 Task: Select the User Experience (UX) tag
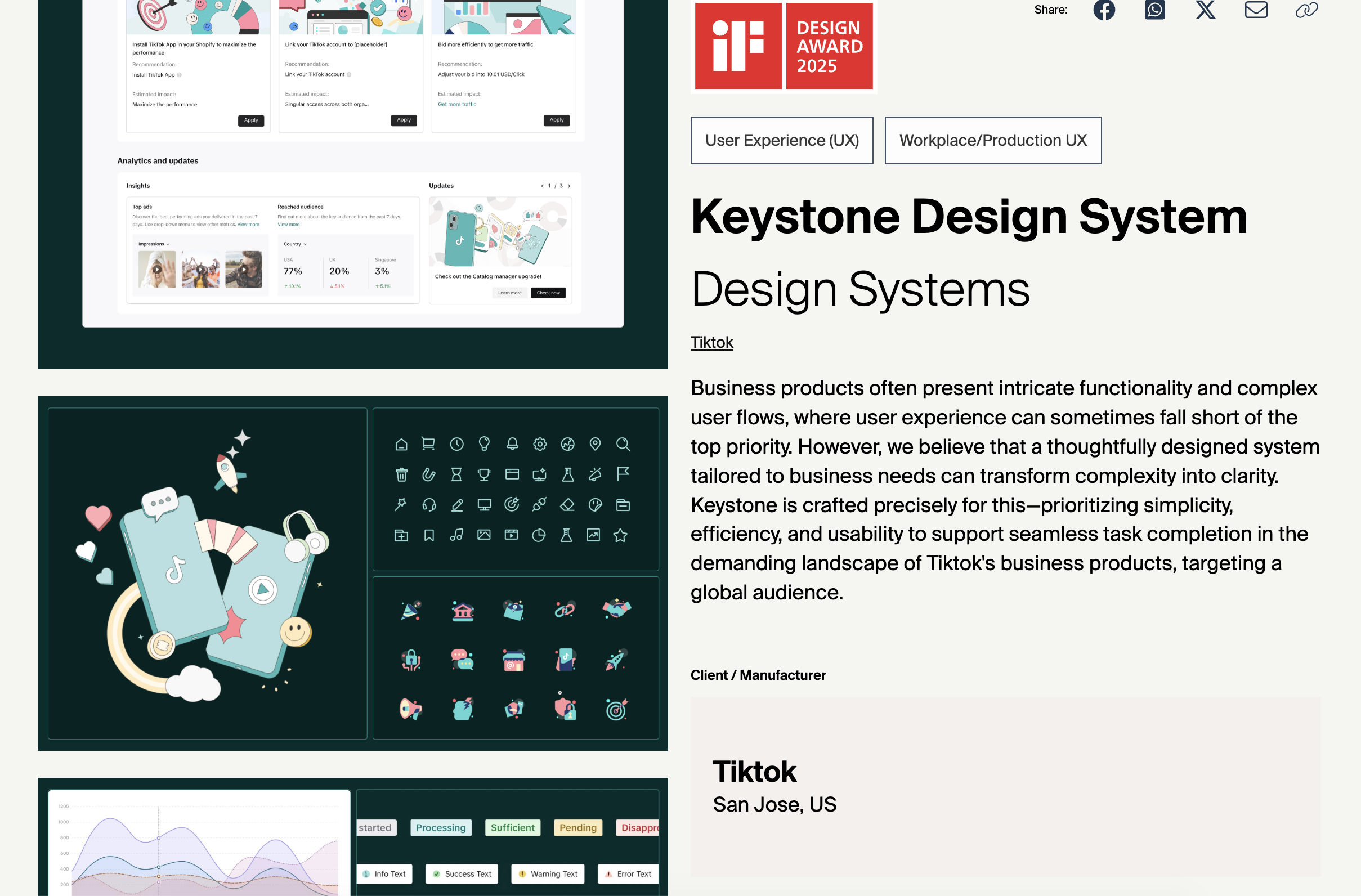click(x=782, y=140)
